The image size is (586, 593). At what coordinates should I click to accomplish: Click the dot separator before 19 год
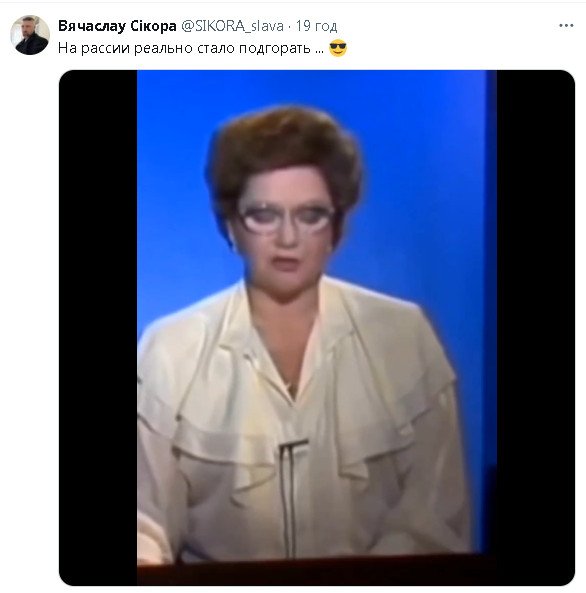(289, 26)
